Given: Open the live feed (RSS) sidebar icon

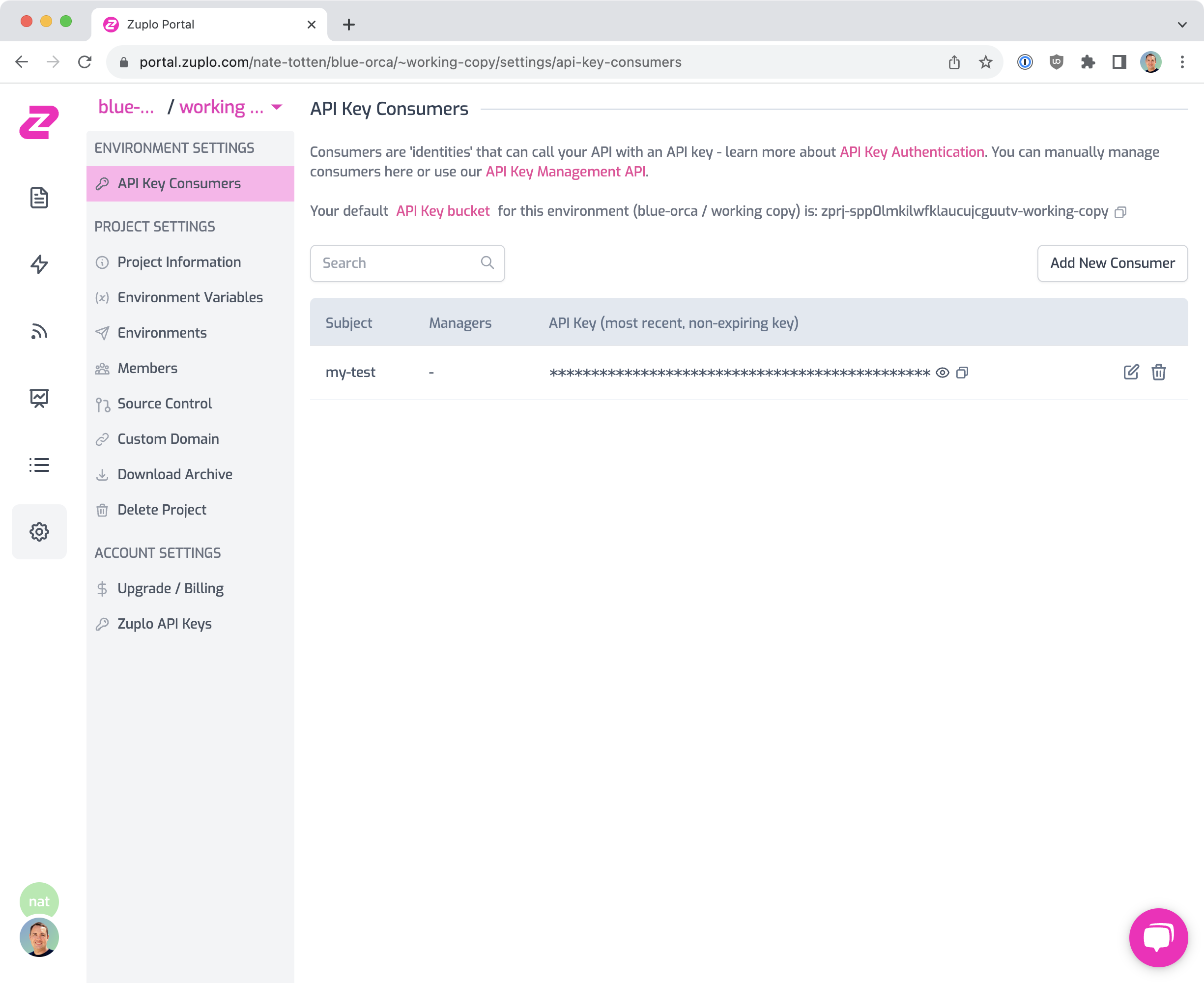Looking at the screenshot, I should (39, 331).
